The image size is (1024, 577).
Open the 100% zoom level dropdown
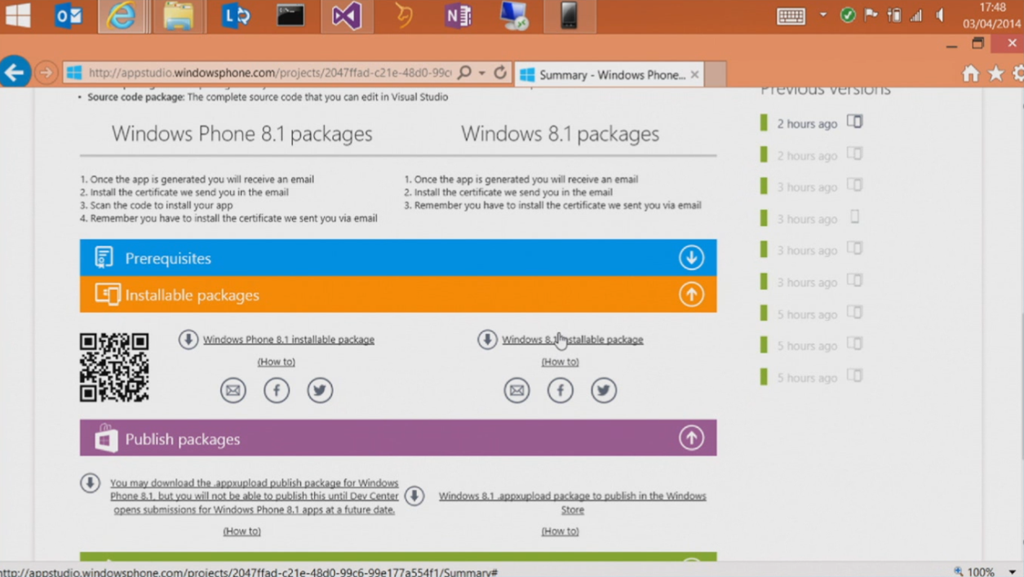[1012, 572]
